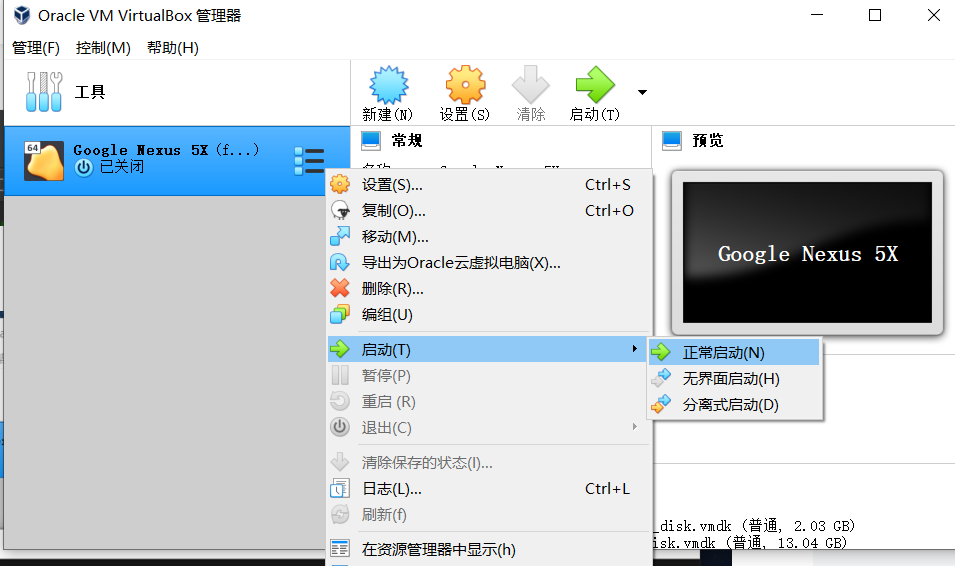The height and width of the screenshot is (566, 955).
Task: Click the New (新建) toolbar icon
Action: (388, 85)
